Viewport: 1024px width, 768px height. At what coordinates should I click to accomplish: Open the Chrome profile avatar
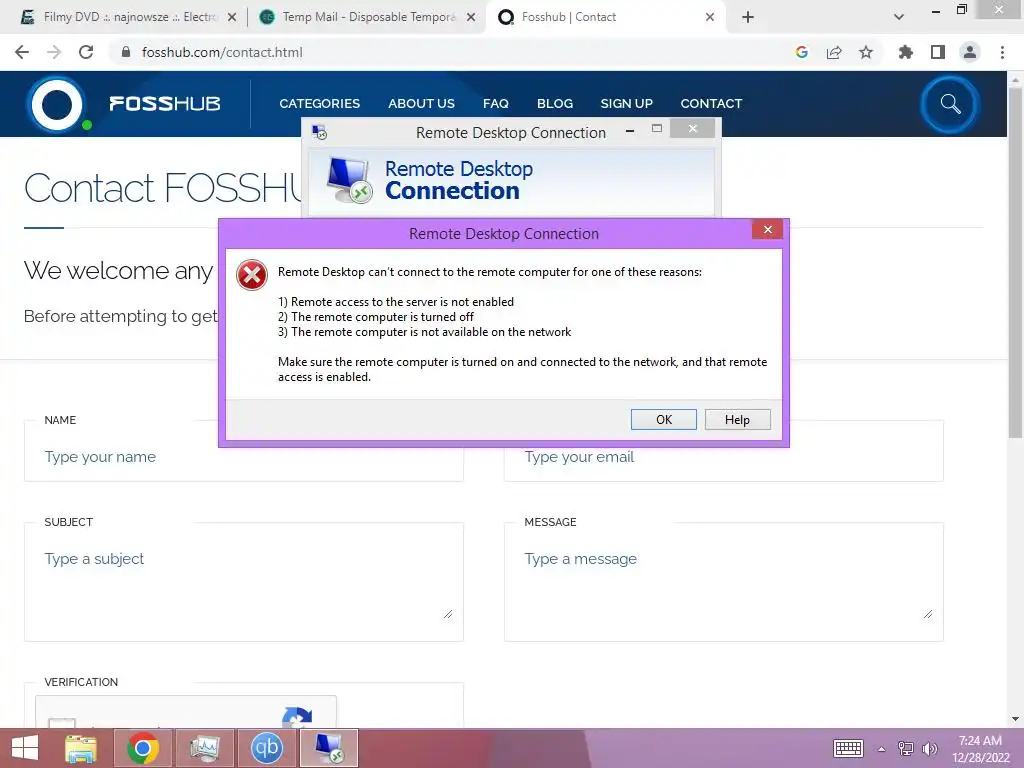pyautogui.click(x=970, y=52)
